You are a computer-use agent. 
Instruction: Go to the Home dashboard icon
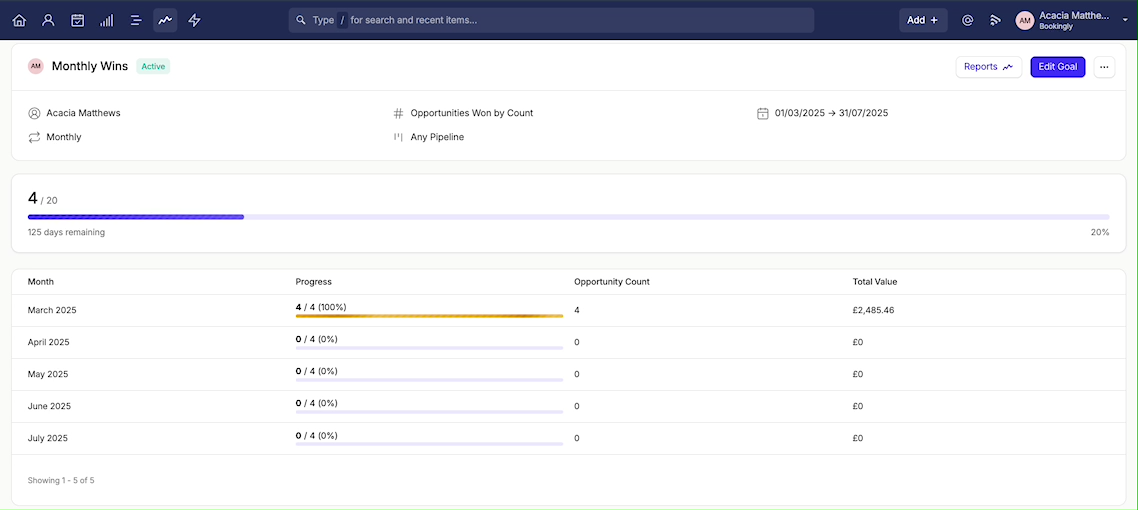click(x=19, y=20)
